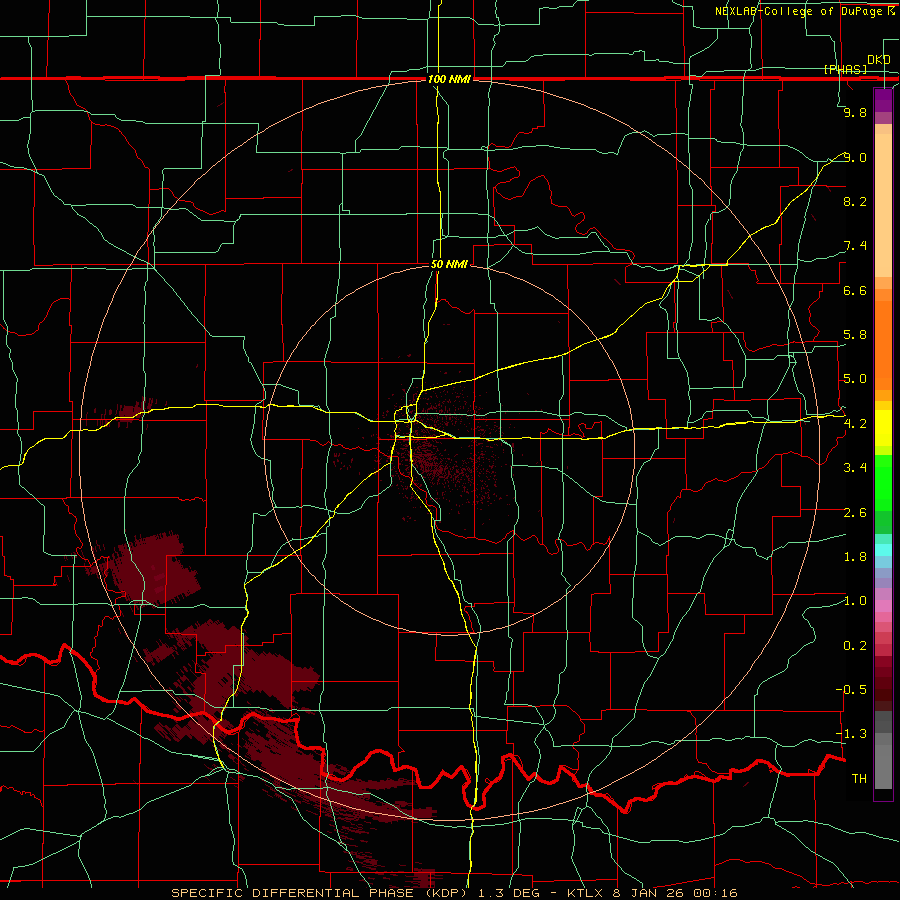Viewport: 900px width, 900px height.
Task: Click the Specific Differential Phase KTLX caption
Action: tap(454, 893)
